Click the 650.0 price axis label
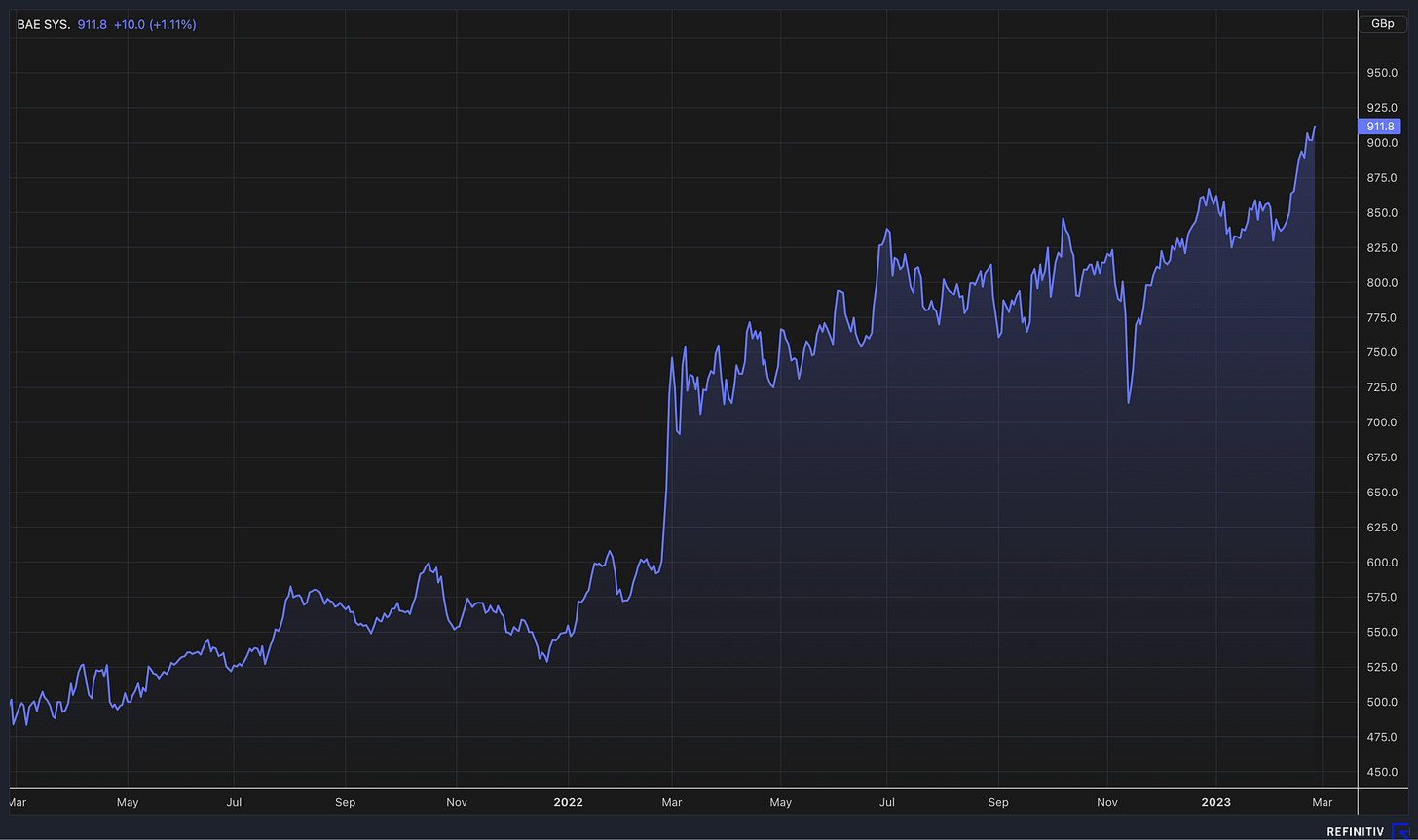 point(1382,493)
